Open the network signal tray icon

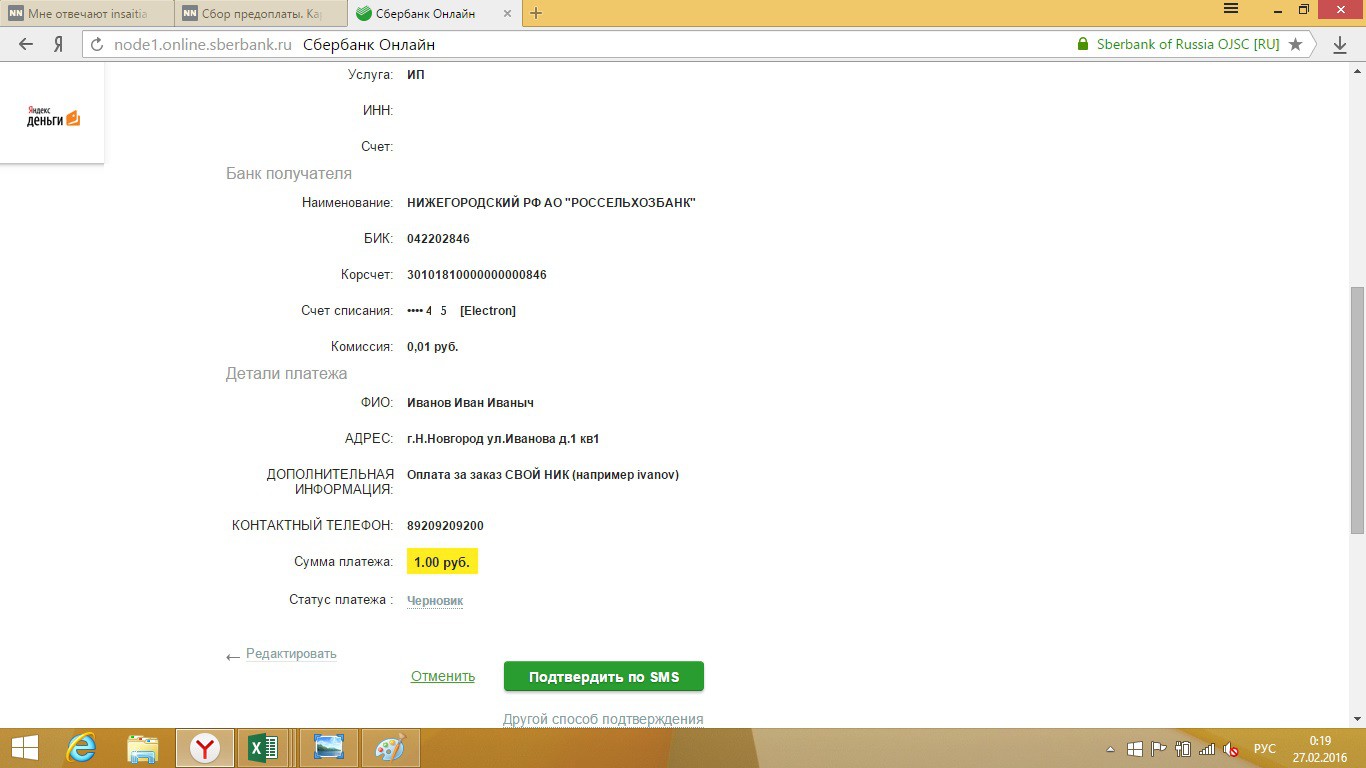[1207, 749]
